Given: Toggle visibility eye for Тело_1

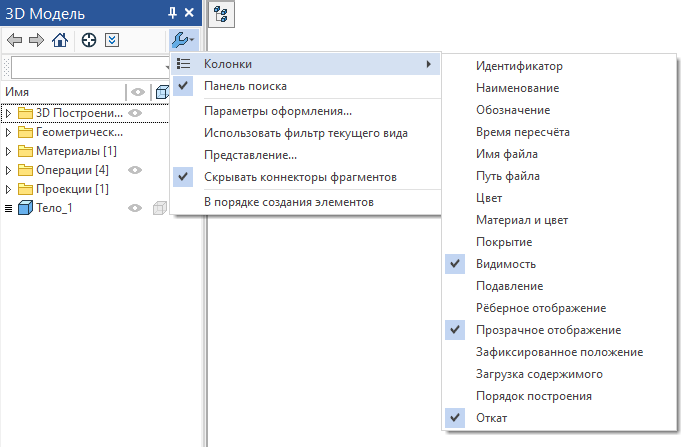Looking at the screenshot, I should click(135, 208).
